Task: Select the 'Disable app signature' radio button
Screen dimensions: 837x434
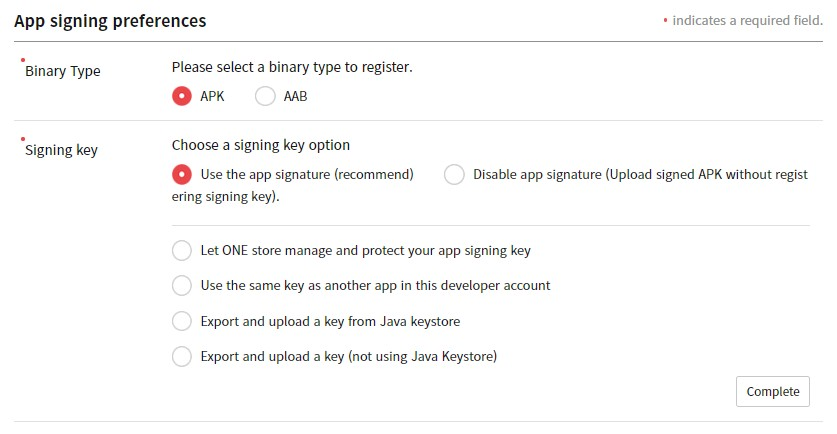Action: (x=454, y=174)
